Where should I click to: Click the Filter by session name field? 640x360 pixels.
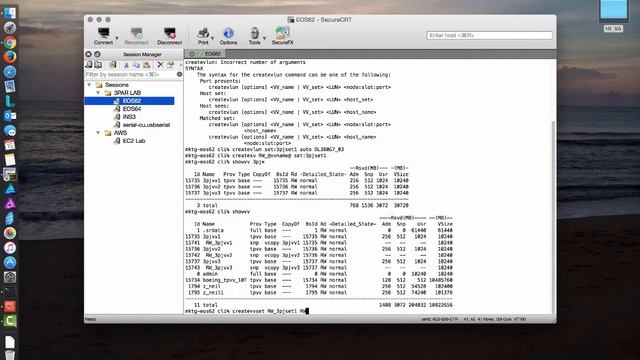tap(130, 74)
